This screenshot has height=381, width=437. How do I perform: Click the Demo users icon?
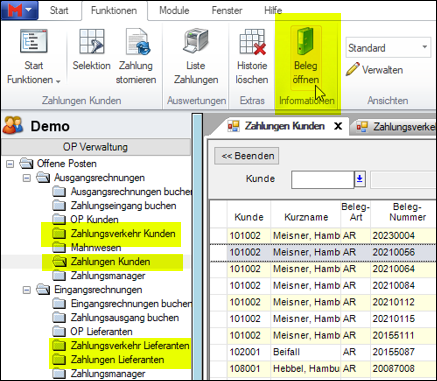pos(13,125)
